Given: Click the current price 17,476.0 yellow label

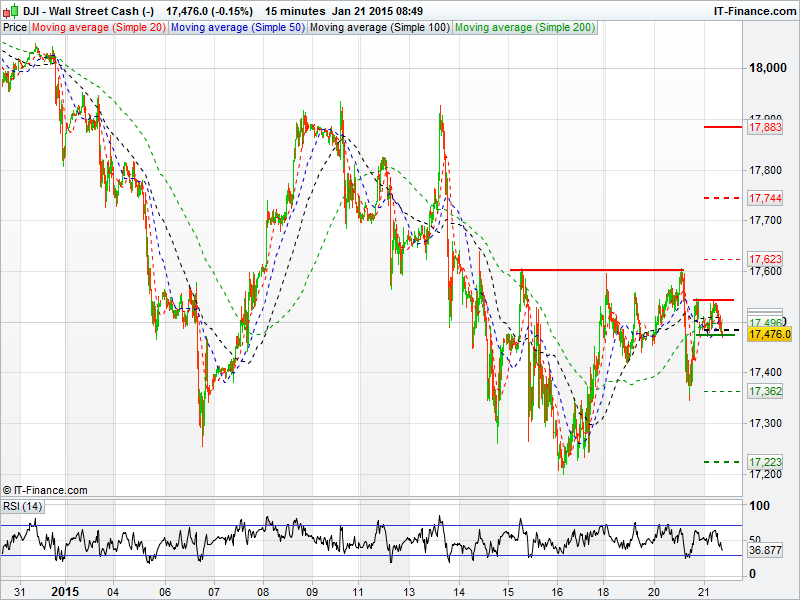Looking at the screenshot, I should click(x=768, y=335).
